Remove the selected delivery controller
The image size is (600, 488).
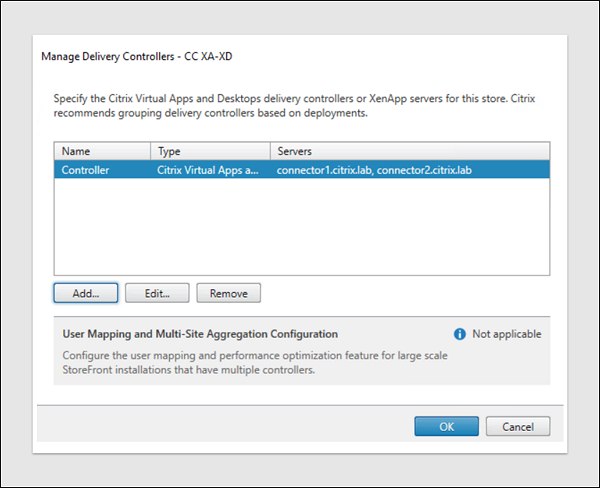pyautogui.click(x=229, y=293)
